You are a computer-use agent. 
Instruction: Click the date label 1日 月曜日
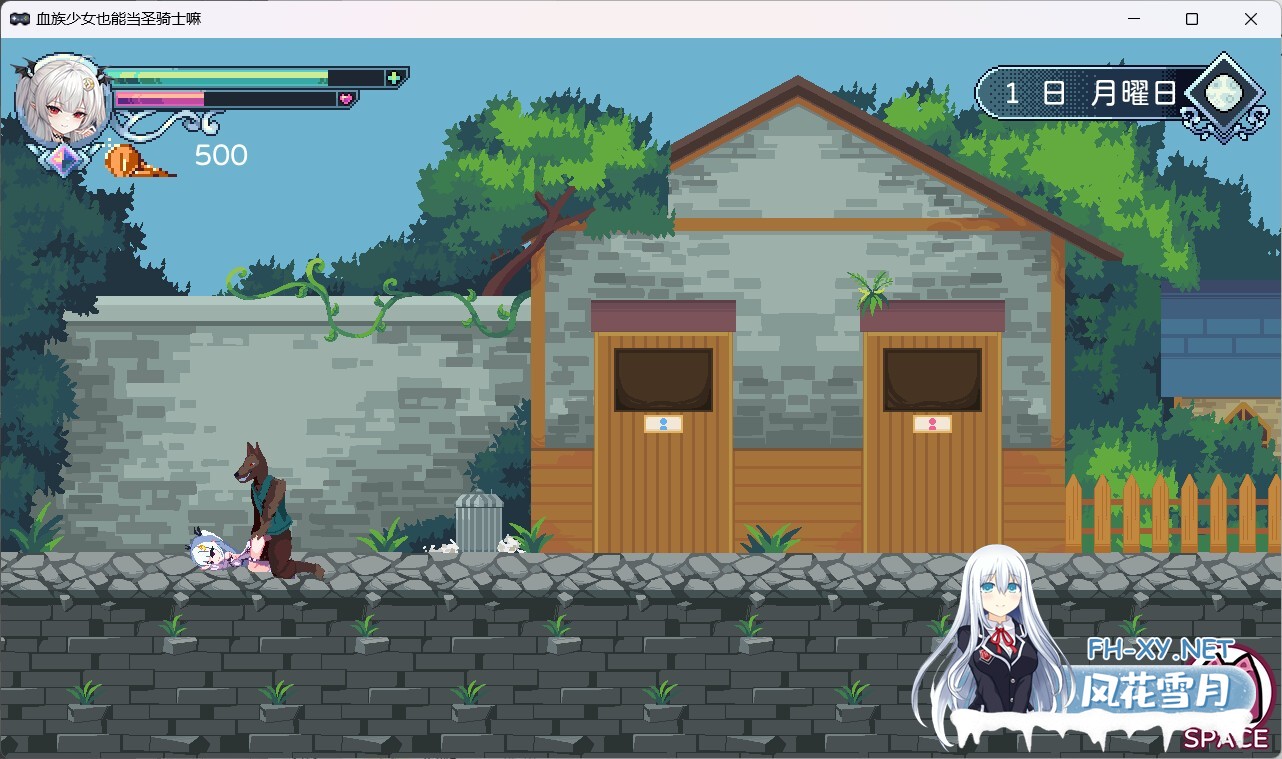(1092, 94)
